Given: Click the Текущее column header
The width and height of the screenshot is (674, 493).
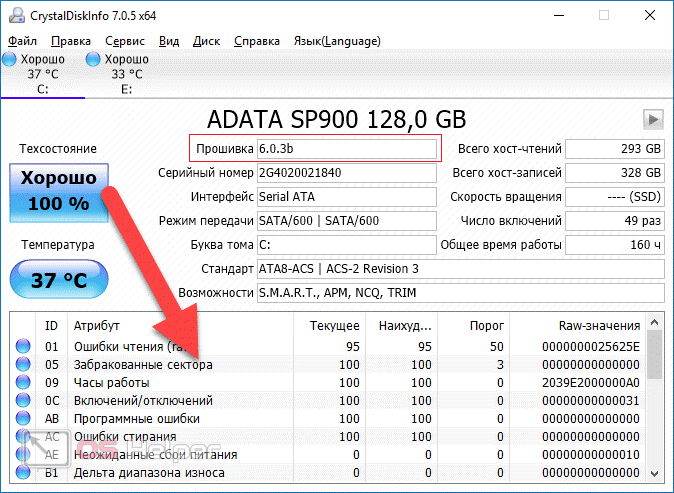Looking at the screenshot, I should point(330,326).
